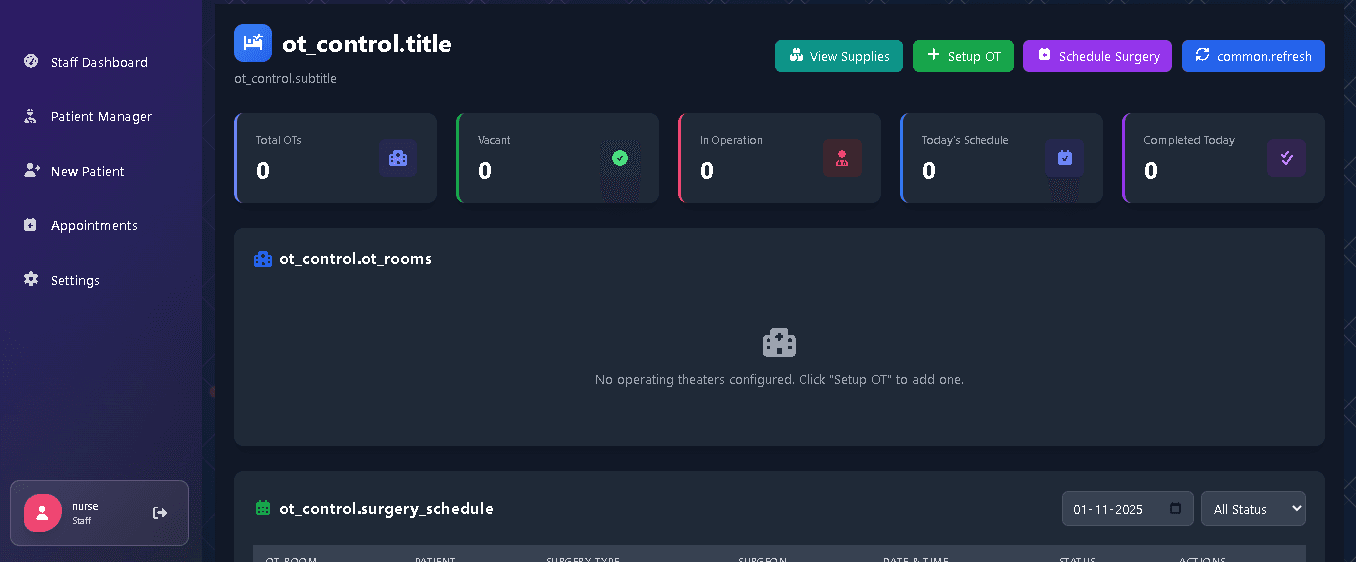
Task: Click the bed icon next to ot_control.title
Action: [x=253, y=43]
